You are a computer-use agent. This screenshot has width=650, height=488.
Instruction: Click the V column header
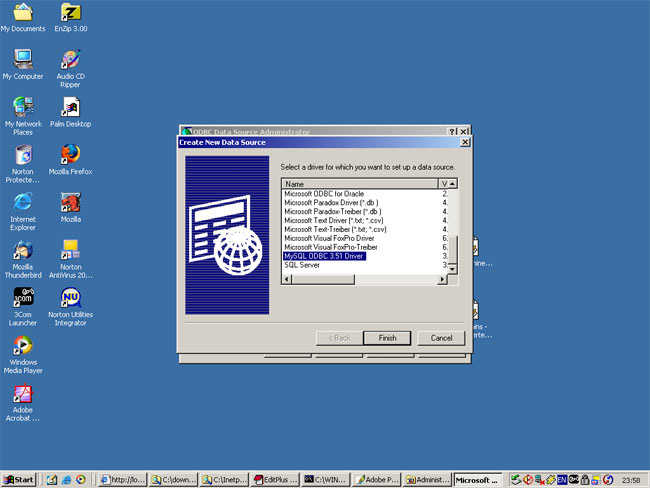(443, 184)
